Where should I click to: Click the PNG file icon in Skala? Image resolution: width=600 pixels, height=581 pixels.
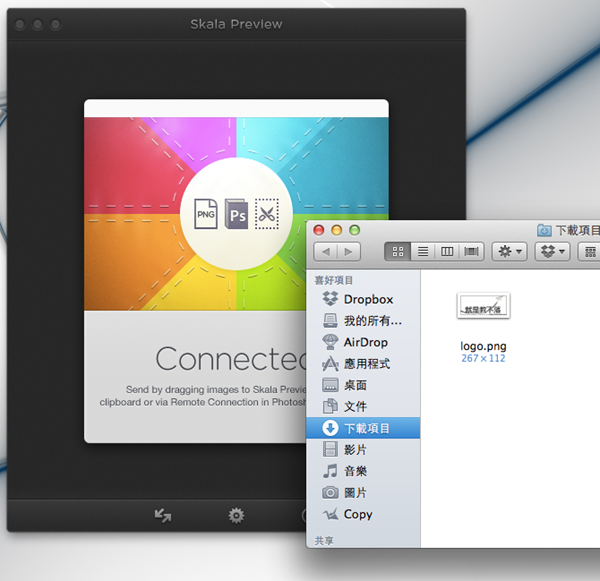coord(206,214)
